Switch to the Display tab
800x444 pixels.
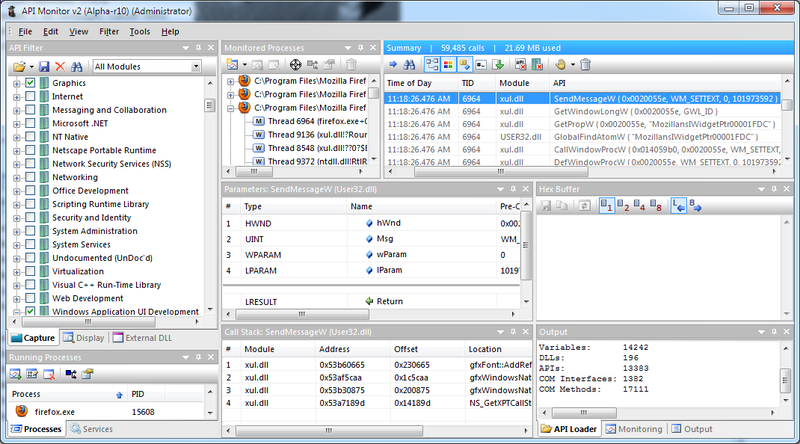click(84, 338)
